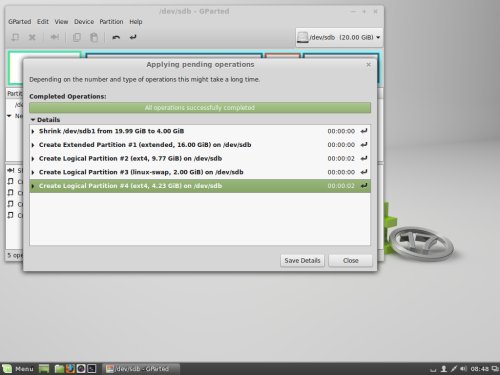Click the /dev/sdb - GParted taskbar window button
Image resolution: width=500 pixels, height=375 pixels.
coord(140,369)
